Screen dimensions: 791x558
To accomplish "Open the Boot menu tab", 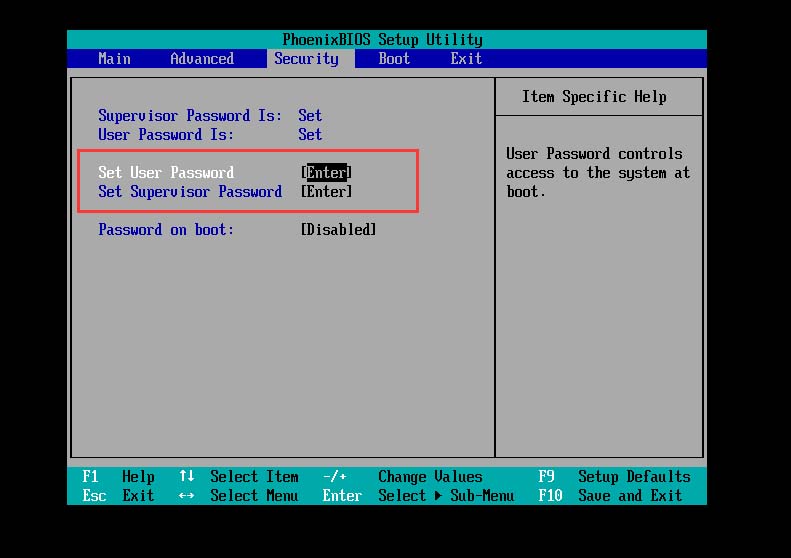I will coord(394,59).
